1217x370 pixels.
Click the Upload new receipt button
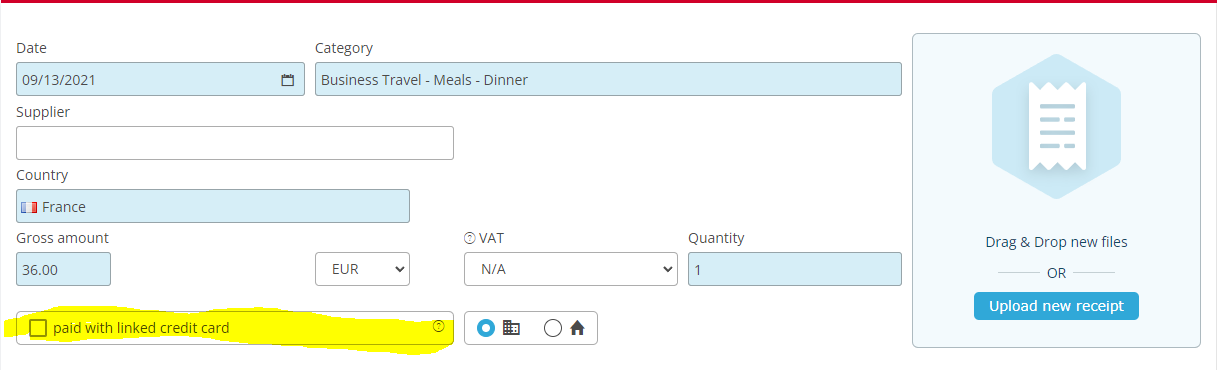pos(1056,306)
